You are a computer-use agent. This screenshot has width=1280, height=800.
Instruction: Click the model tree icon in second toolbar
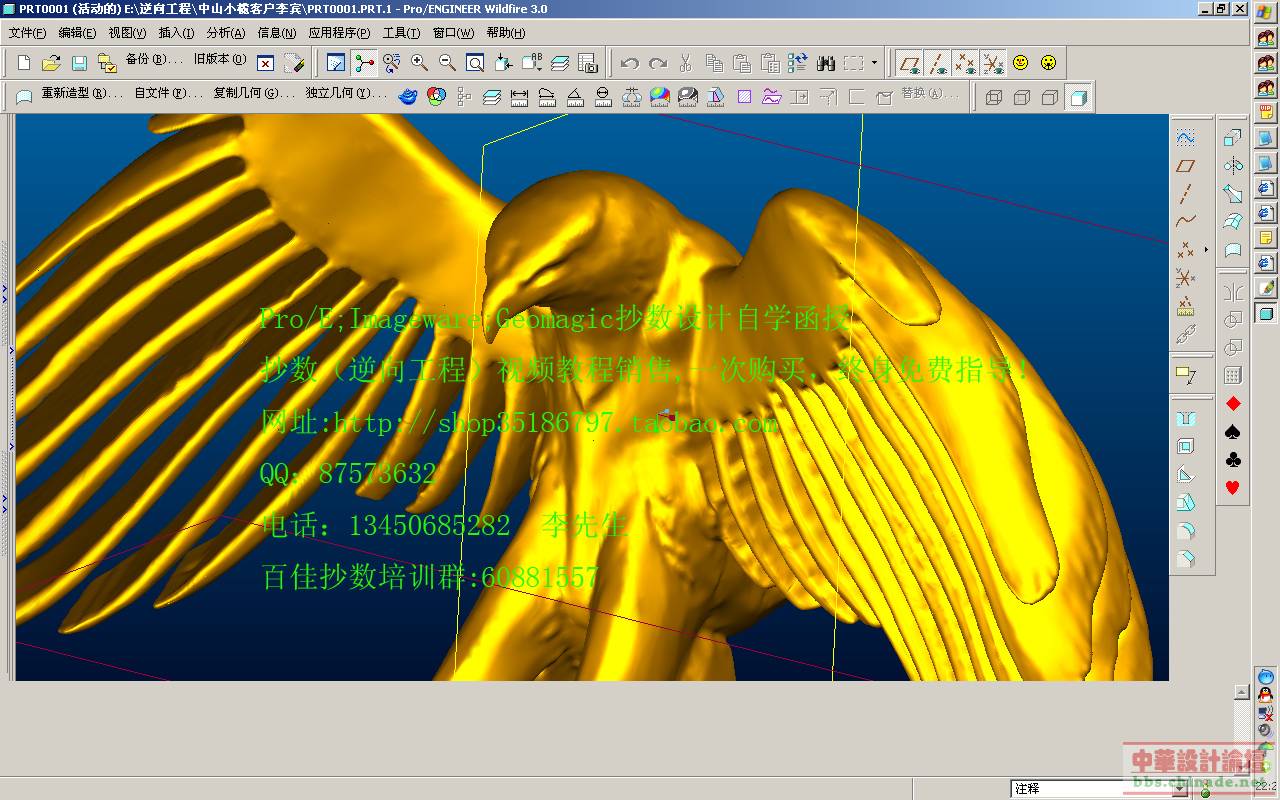[464, 97]
